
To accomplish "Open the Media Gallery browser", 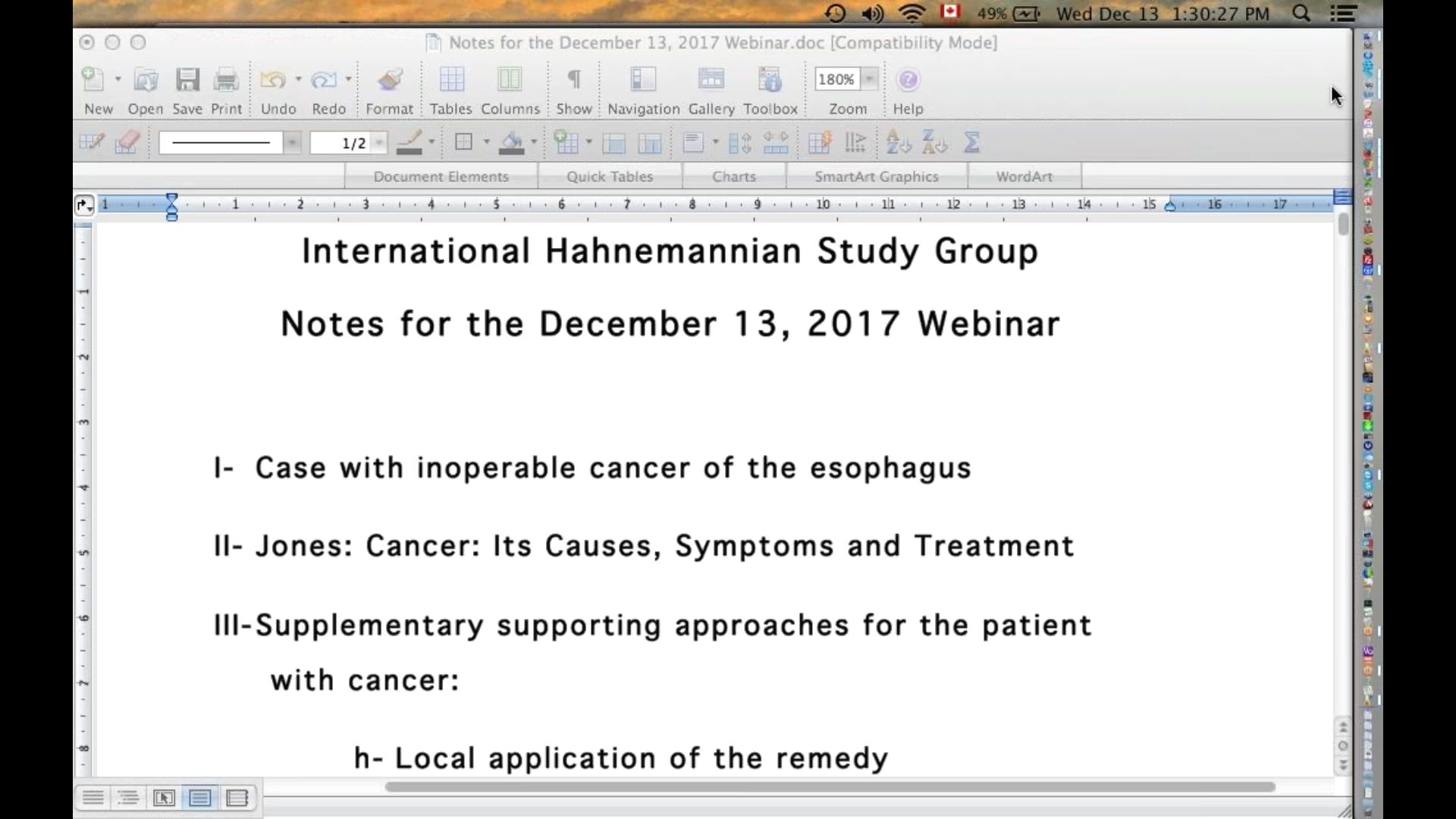I will (x=711, y=79).
